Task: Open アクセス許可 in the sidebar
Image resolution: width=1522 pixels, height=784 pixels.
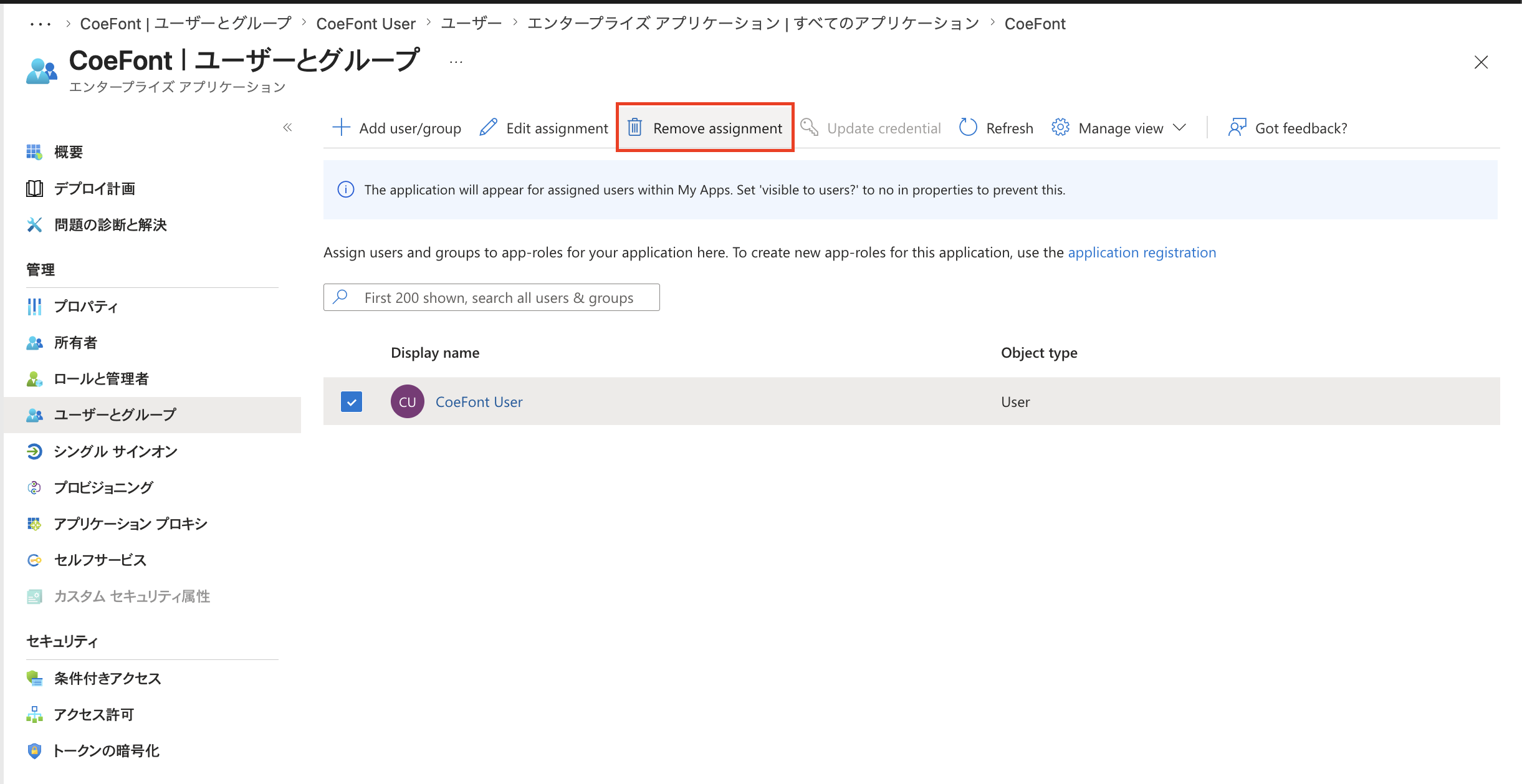Action: pos(94,714)
